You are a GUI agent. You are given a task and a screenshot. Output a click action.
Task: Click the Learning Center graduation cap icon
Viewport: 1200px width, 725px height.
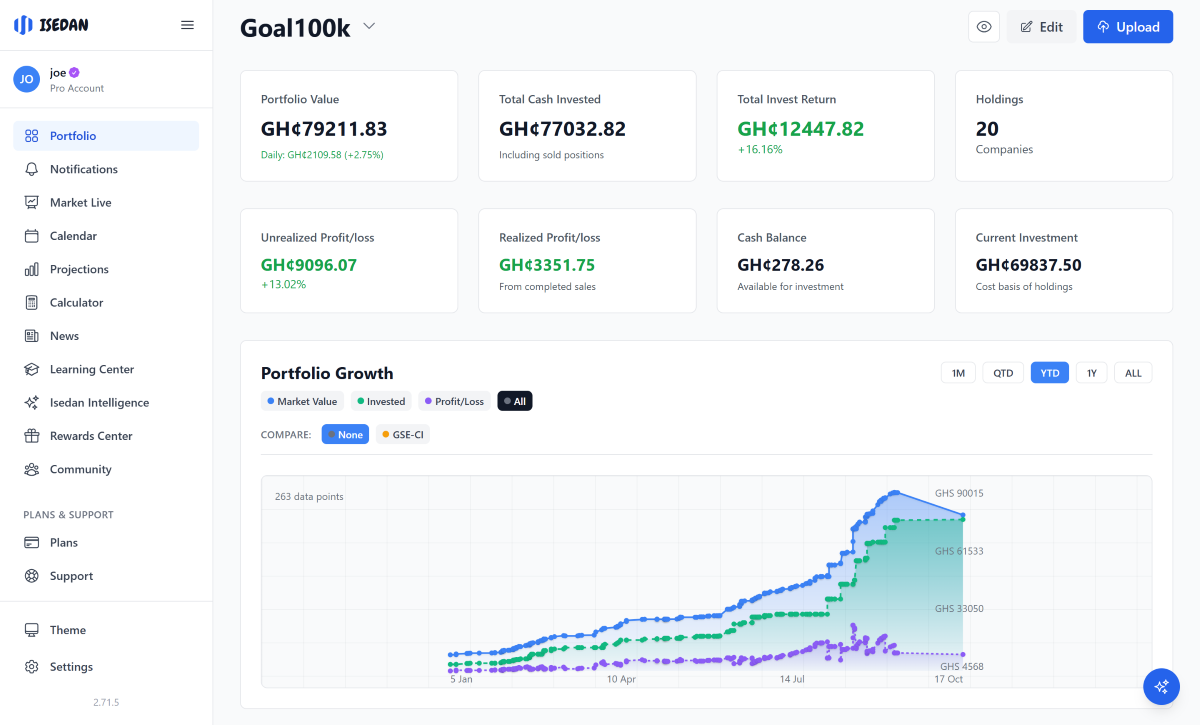coord(31,369)
